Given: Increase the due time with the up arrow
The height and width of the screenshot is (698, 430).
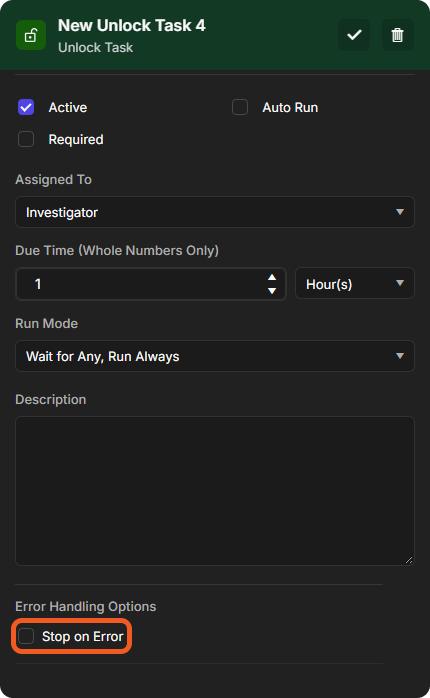Looking at the screenshot, I should 272,277.
